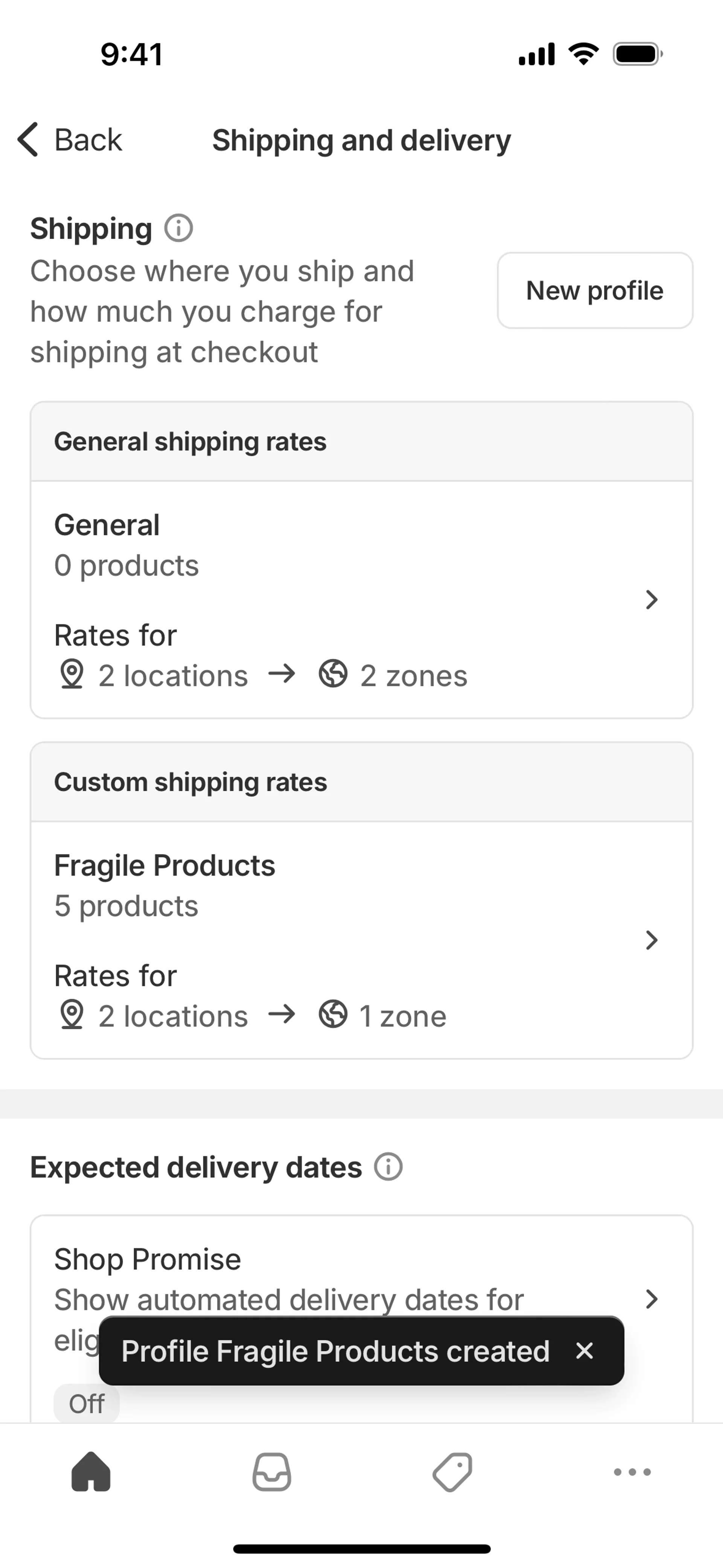This screenshot has width=723, height=1568.
Task: Tap the globe zones icon in Fragile Products
Action: (333, 1015)
